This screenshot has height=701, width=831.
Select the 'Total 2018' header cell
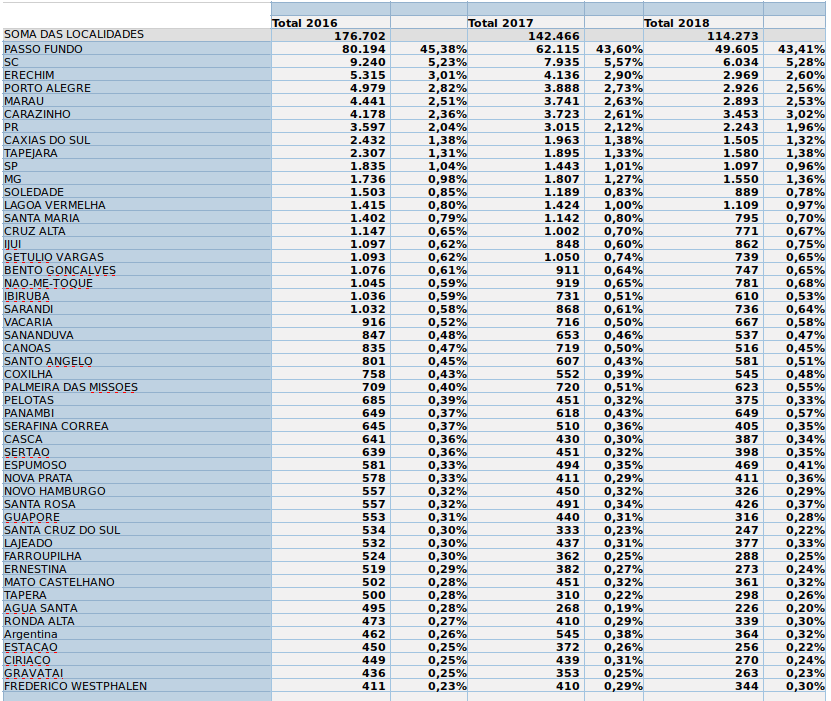click(677, 22)
